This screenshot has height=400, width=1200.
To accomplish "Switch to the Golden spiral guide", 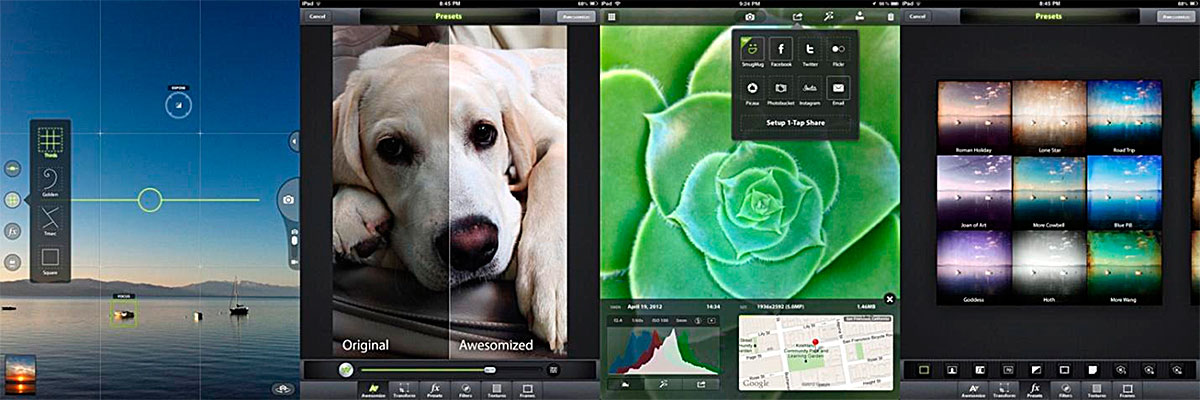I will click(50, 180).
